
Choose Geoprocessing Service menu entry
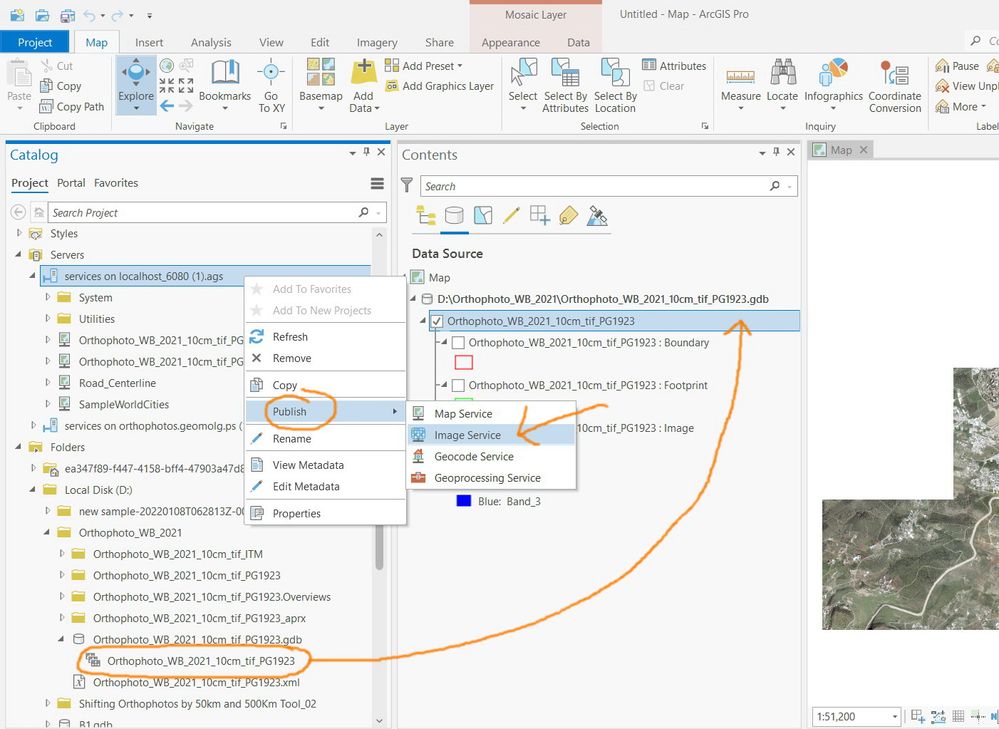tap(491, 478)
